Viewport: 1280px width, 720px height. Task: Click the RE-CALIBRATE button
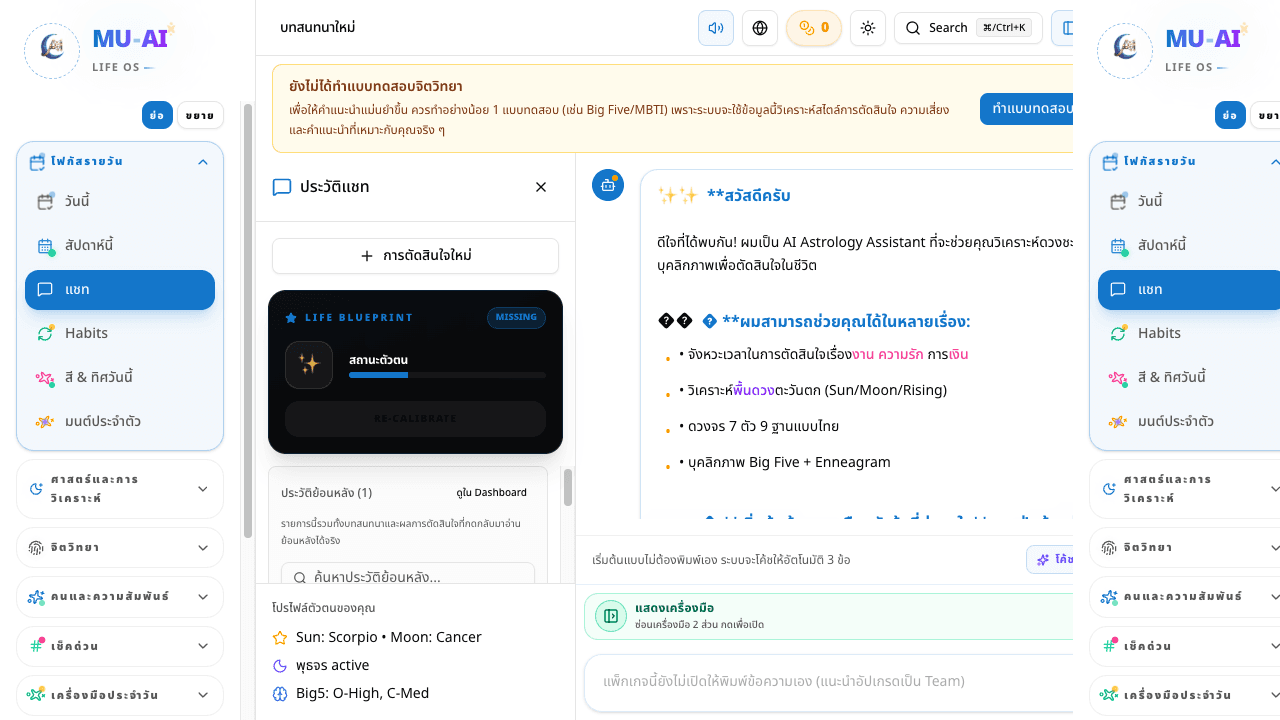click(415, 418)
